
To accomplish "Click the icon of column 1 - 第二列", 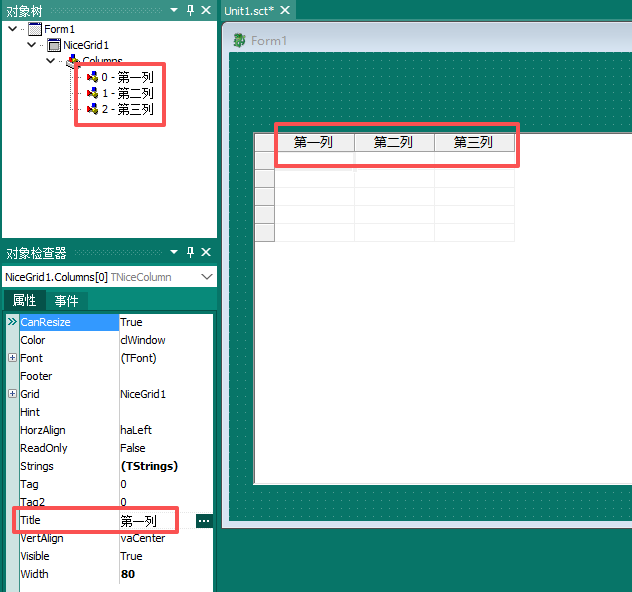I will point(92,93).
